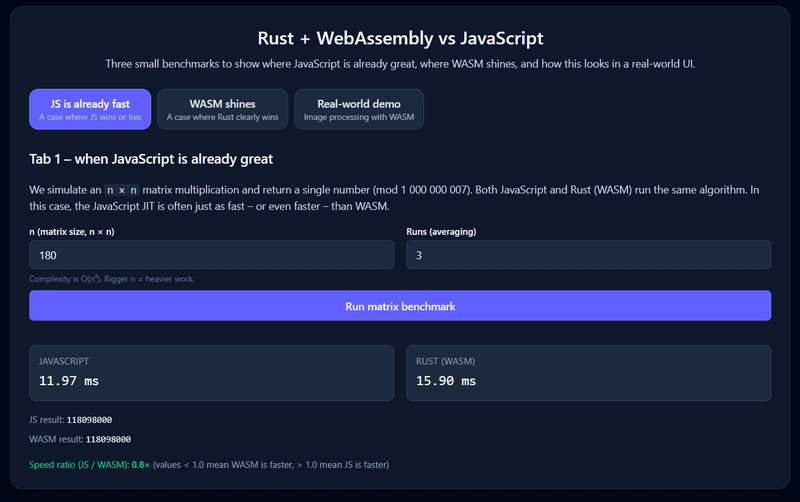Click the 'n × n' inline code text

121,190
